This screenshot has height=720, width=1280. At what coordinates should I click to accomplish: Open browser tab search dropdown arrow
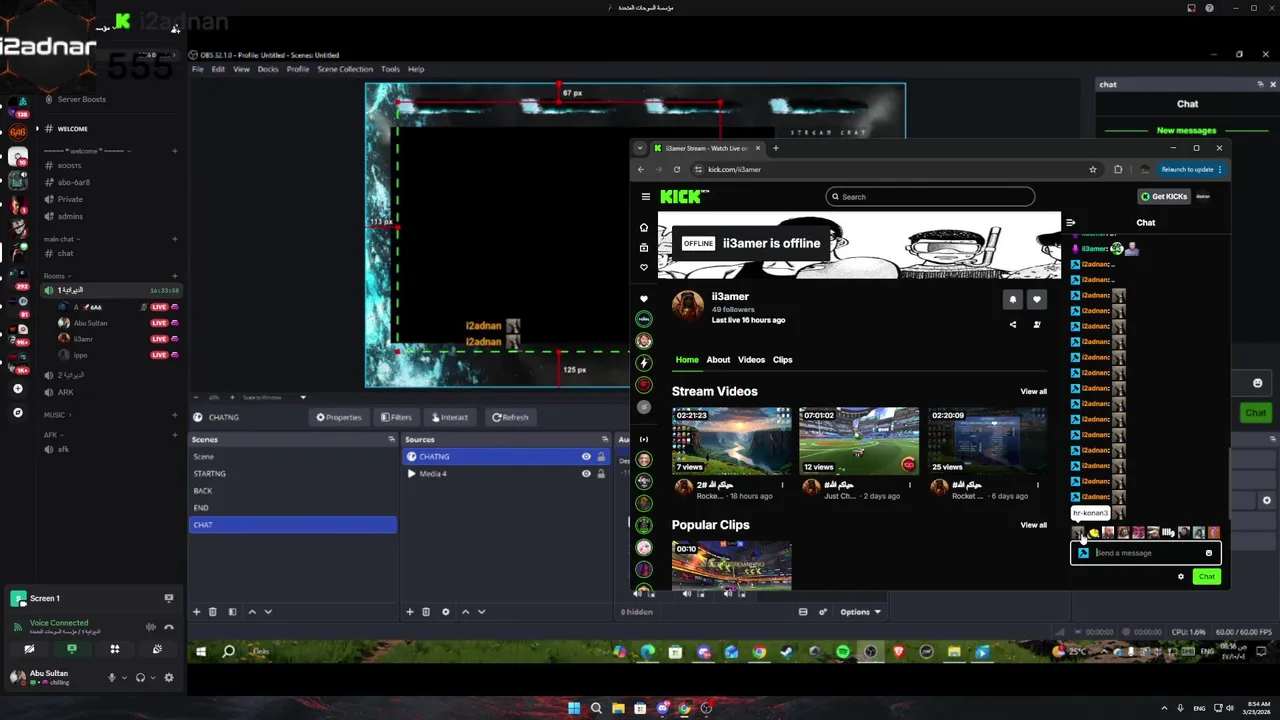[640, 148]
